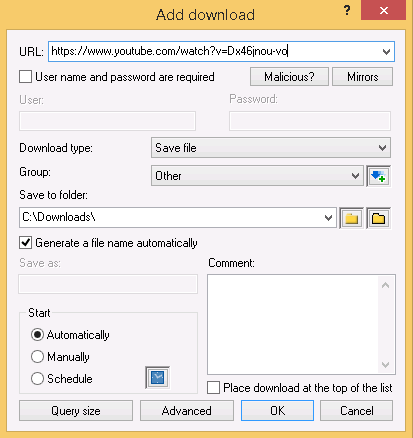Expand the Group dropdown showing Other
The width and height of the screenshot is (413, 438).
[x=257, y=176]
